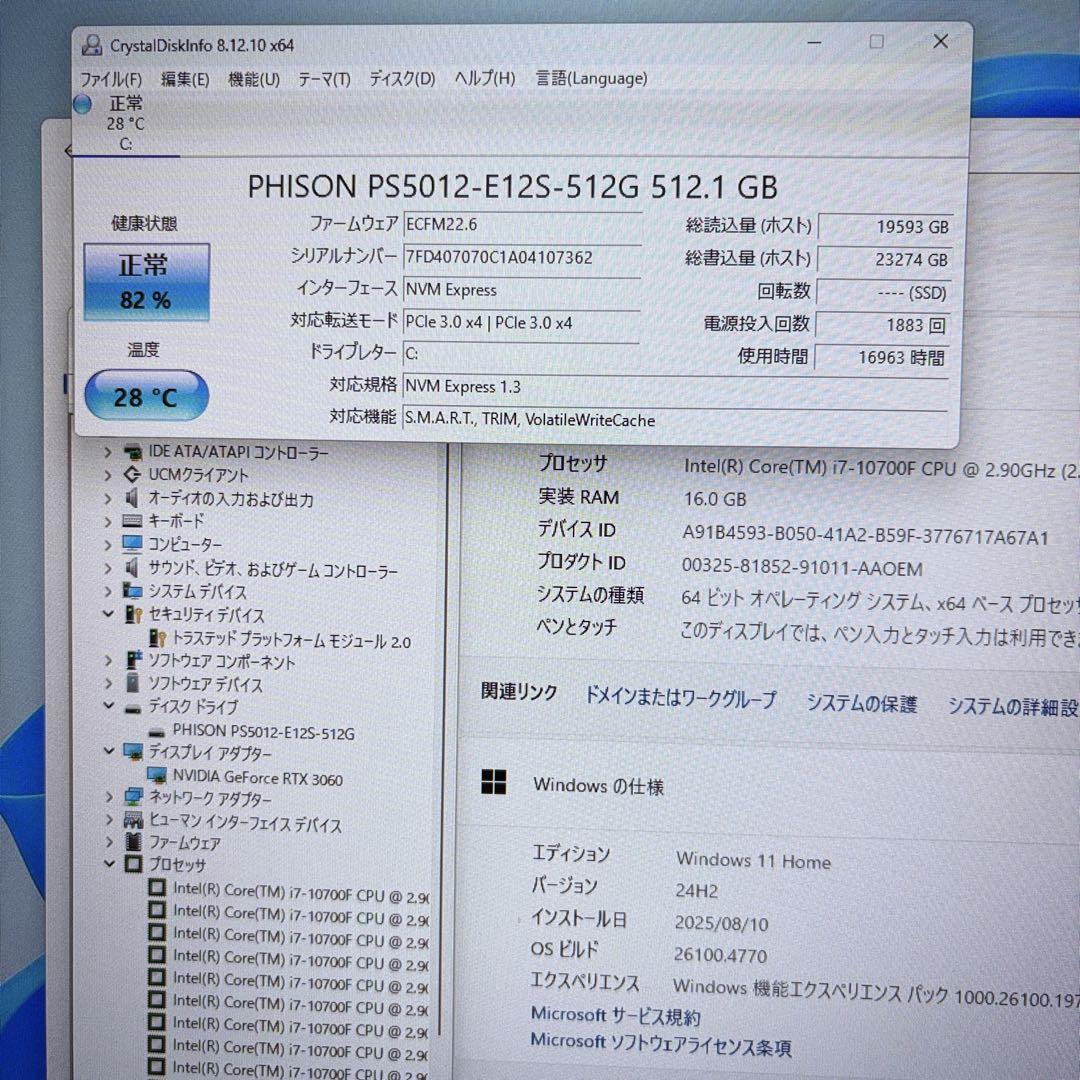Screen dimensions: 1080x1080
Task: Click the ファームウェア chip icon in tree
Action: (134, 842)
